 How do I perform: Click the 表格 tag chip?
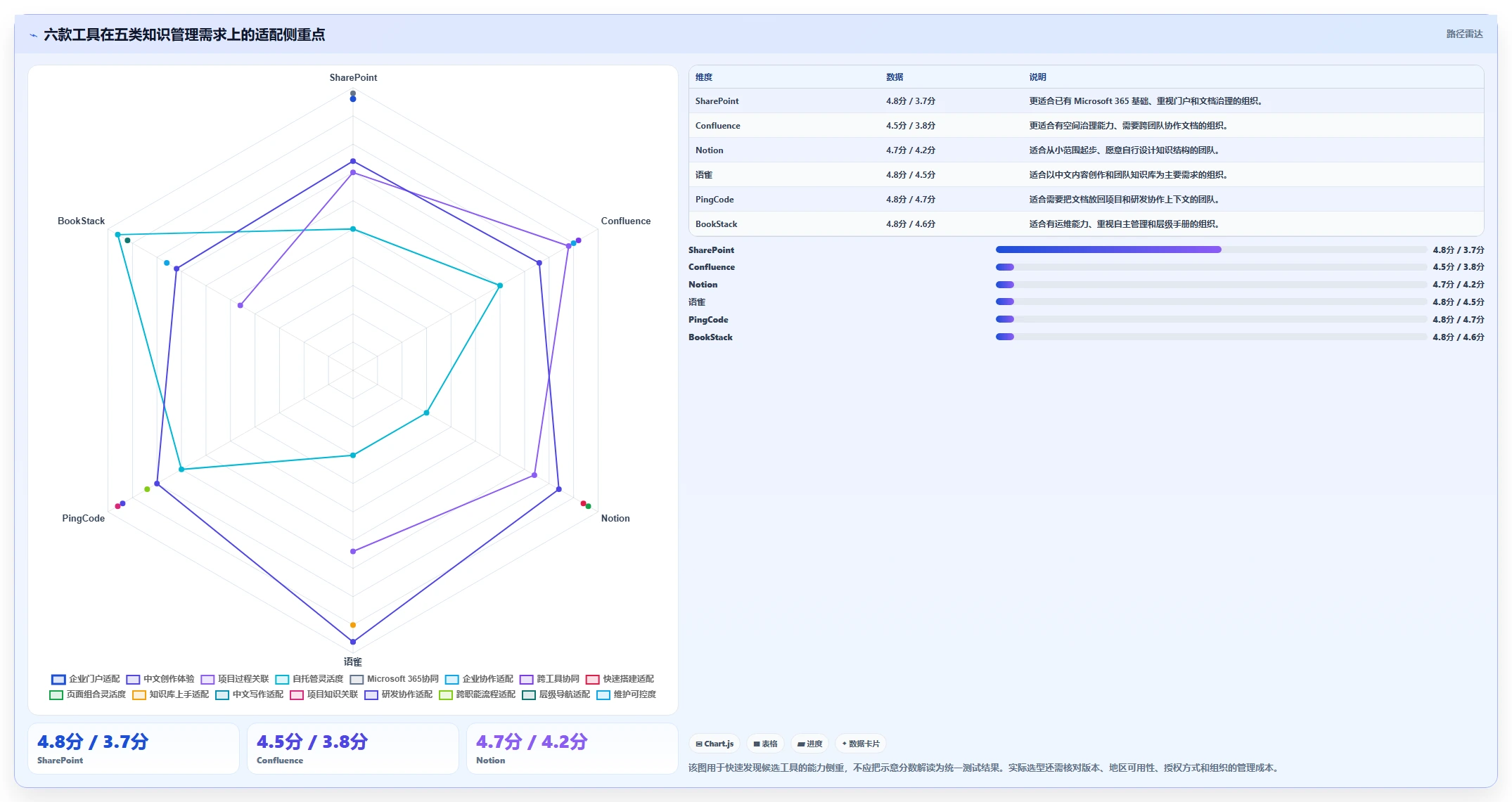766,744
